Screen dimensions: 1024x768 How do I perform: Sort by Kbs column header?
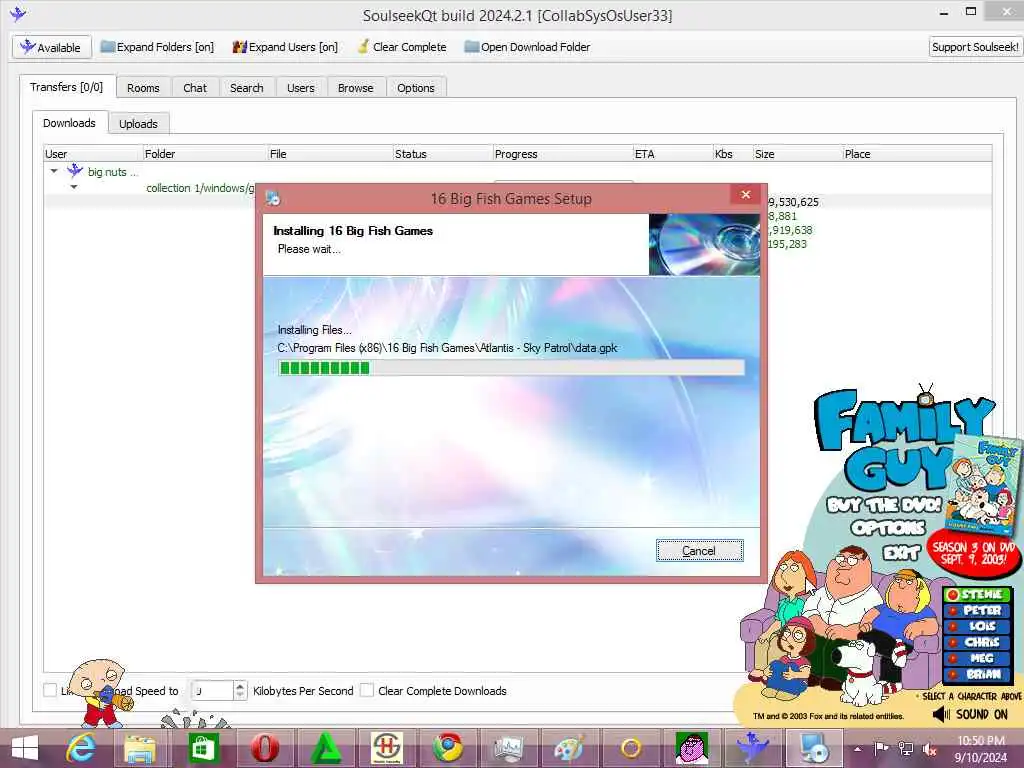[733, 154]
